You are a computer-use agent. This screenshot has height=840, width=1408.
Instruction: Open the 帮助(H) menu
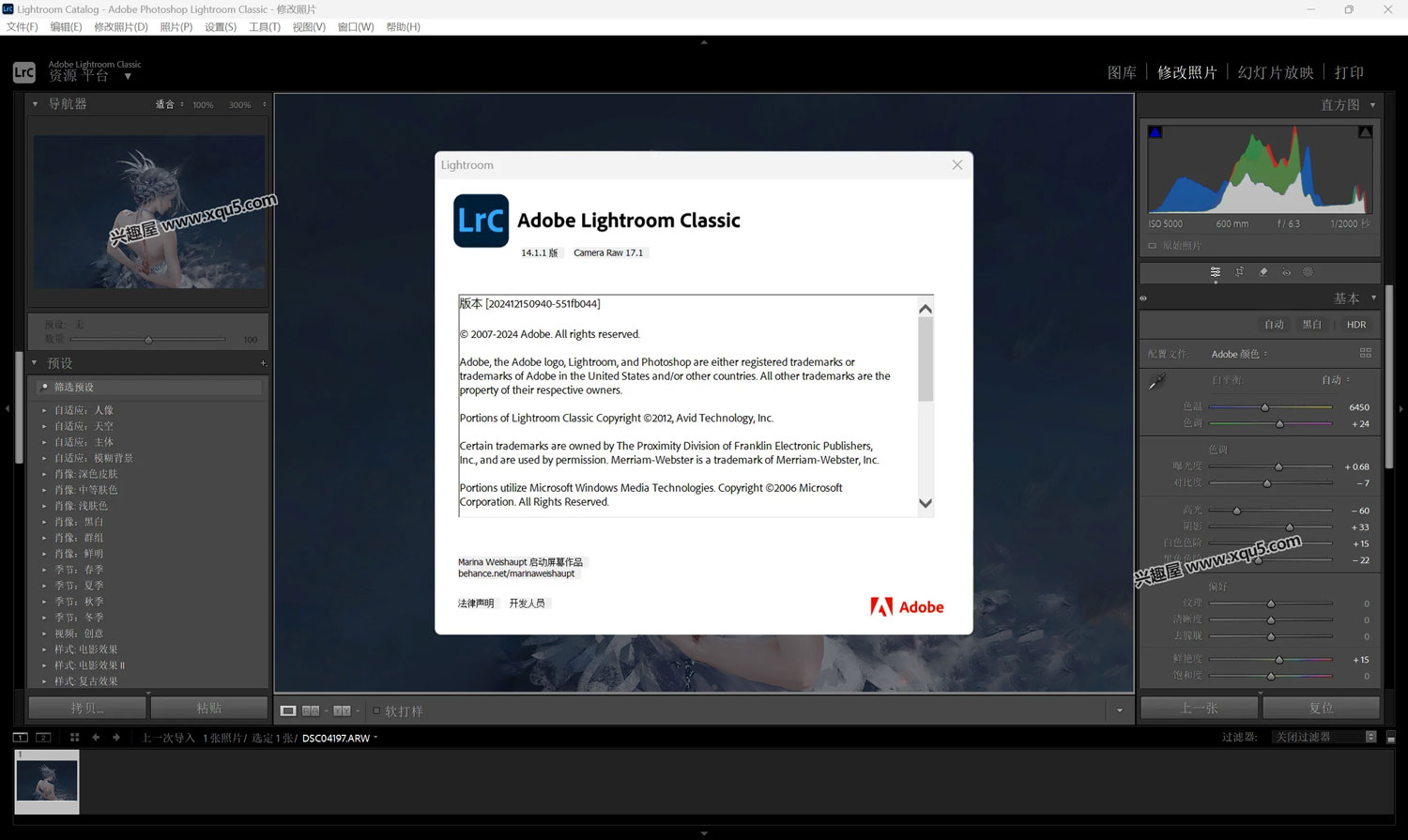[404, 27]
